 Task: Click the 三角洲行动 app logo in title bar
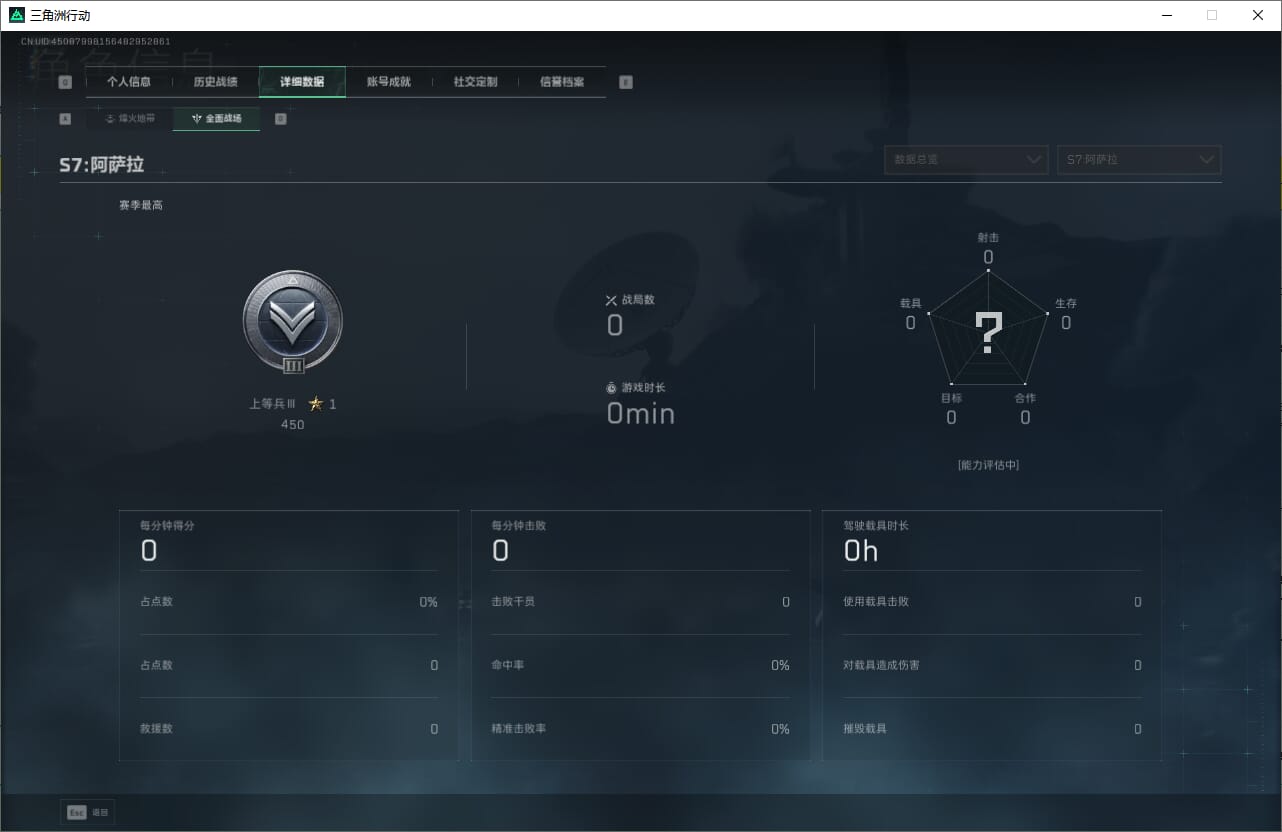coord(17,15)
